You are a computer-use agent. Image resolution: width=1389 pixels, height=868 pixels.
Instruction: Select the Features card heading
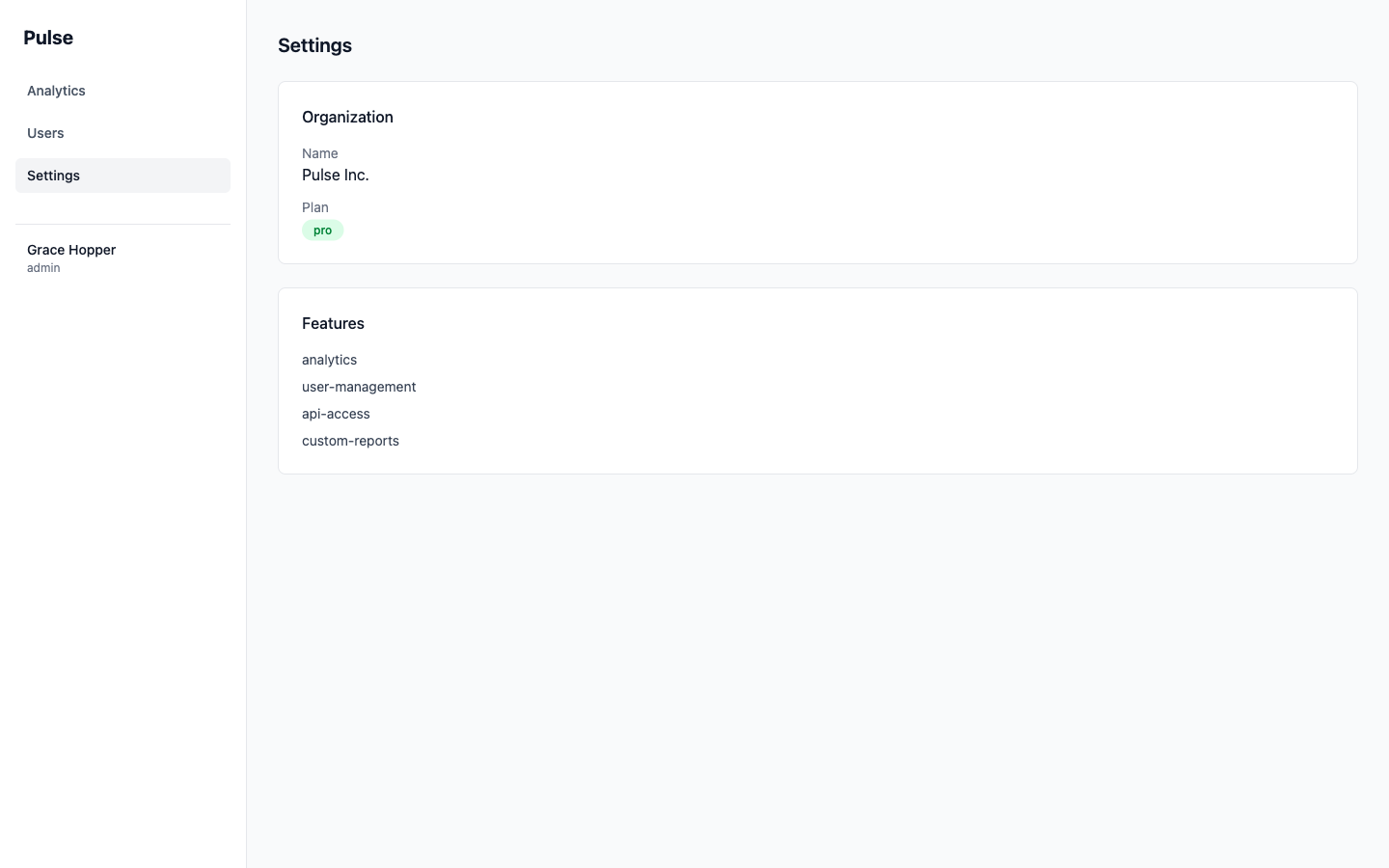[333, 323]
